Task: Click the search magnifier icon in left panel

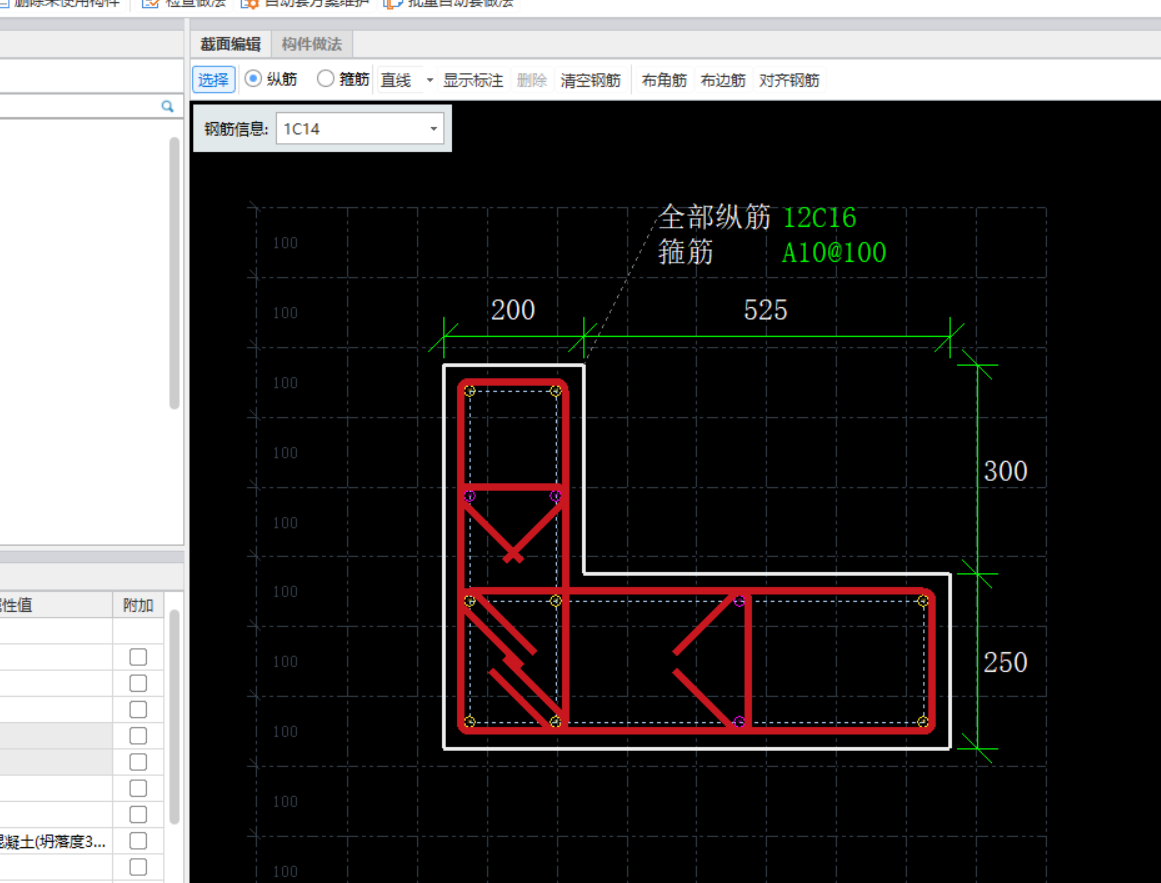Action: [167, 107]
